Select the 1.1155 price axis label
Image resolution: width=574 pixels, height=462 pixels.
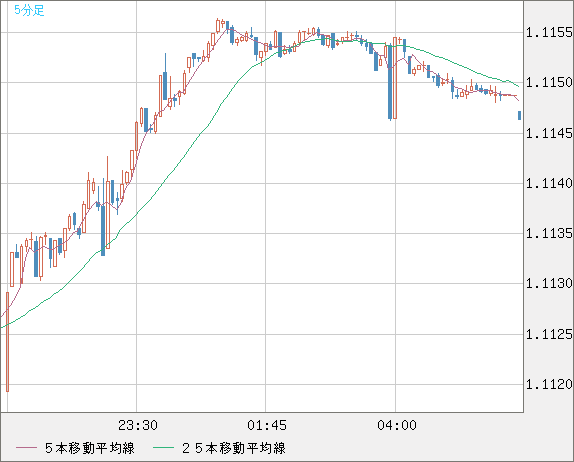click(x=549, y=33)
